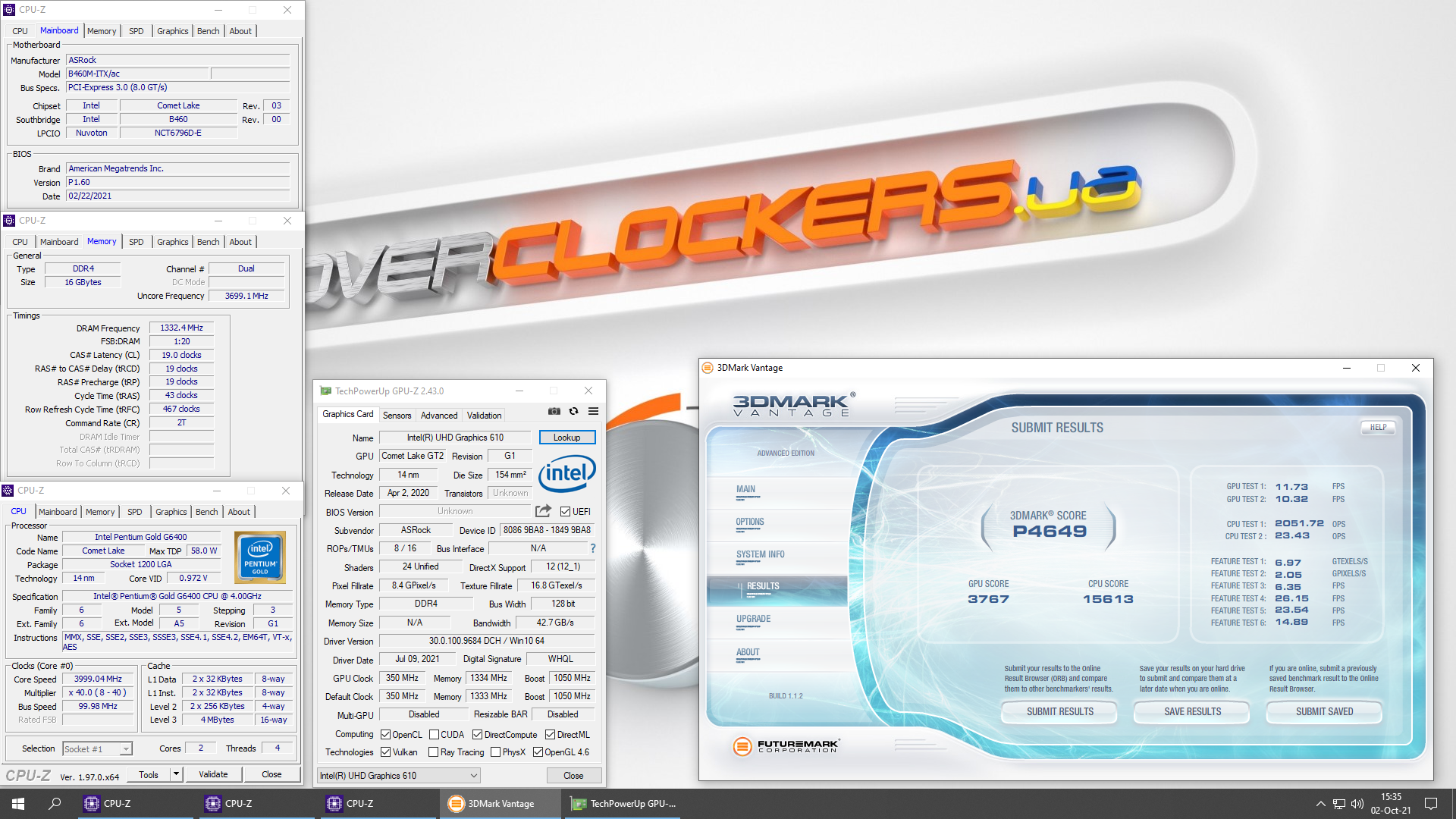Image resolution: width=1456 pixels, height=819 pixels.
Task: Click the network tray icon
Action: click(x=1339, y=804)
